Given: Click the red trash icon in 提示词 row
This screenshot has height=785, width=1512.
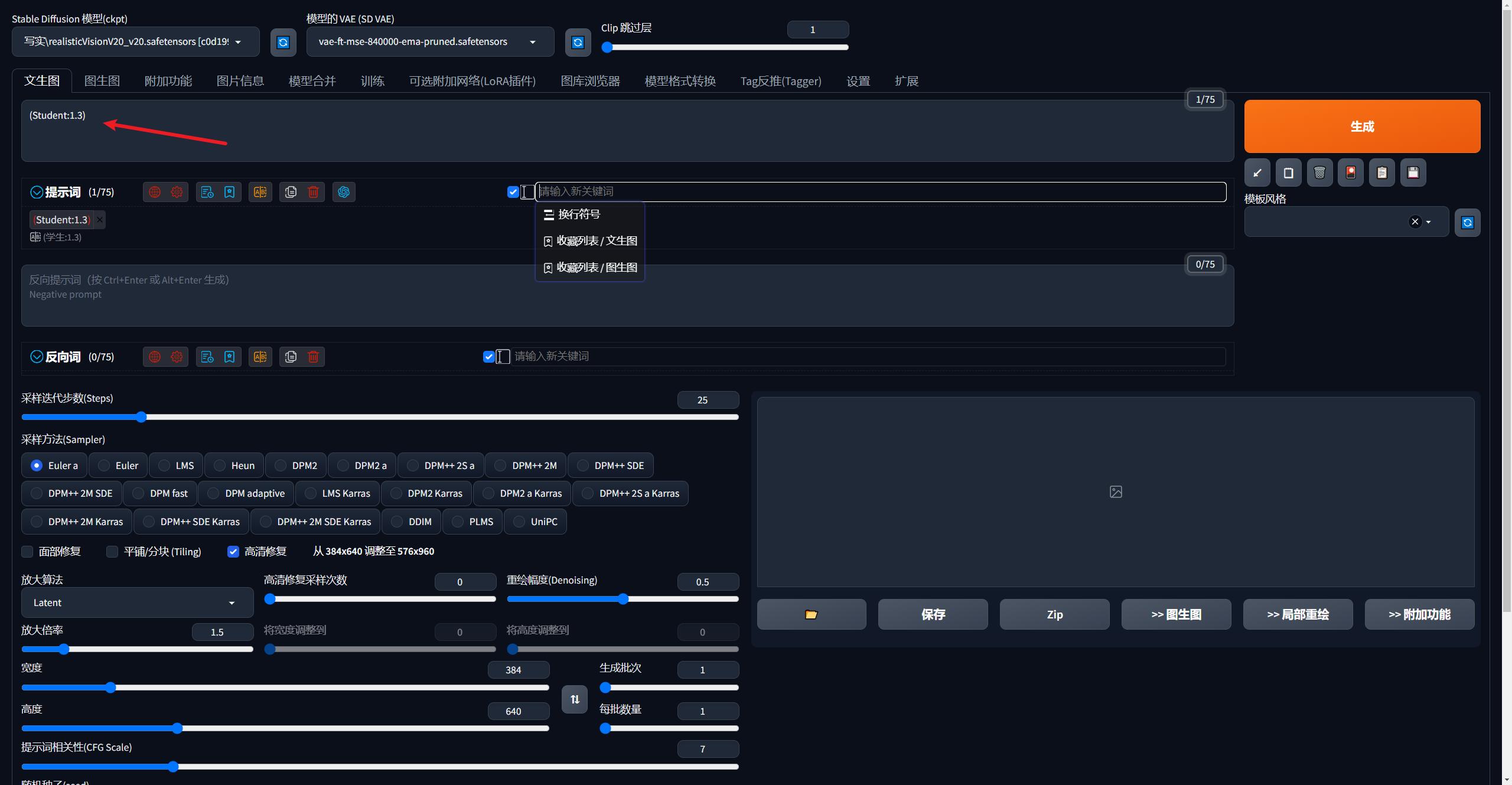Looking at the screenshot, I should tap(314, 192).
